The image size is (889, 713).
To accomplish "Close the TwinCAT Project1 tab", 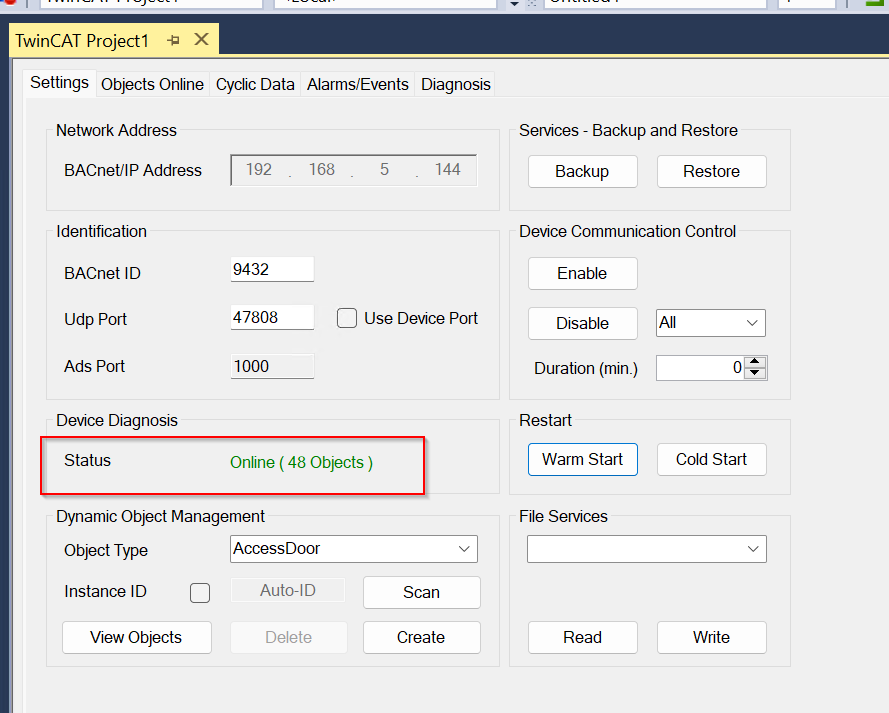I will (201, 40).
